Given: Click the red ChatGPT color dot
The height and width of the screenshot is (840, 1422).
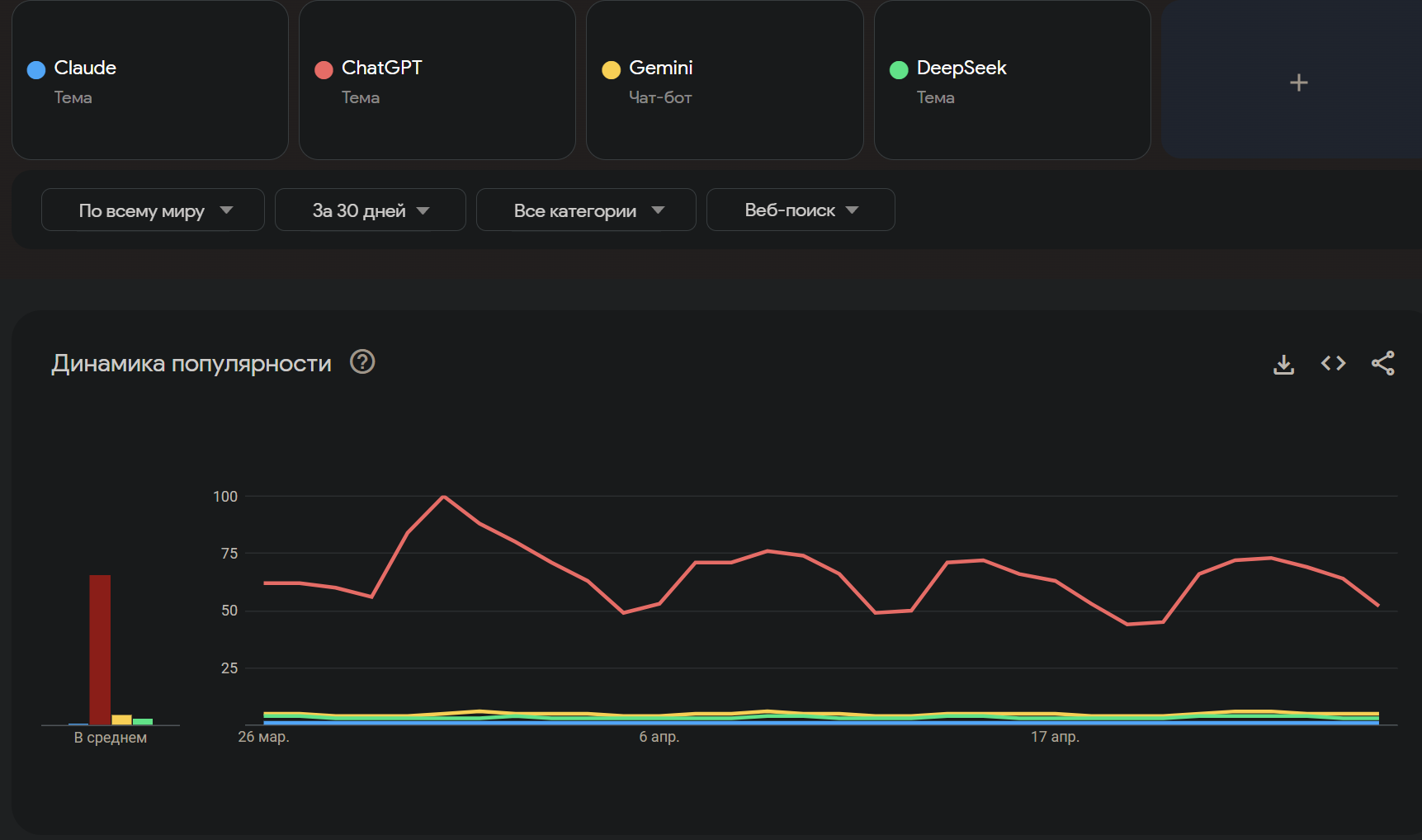Looking at the screenshot, I should tap(324, 70).
